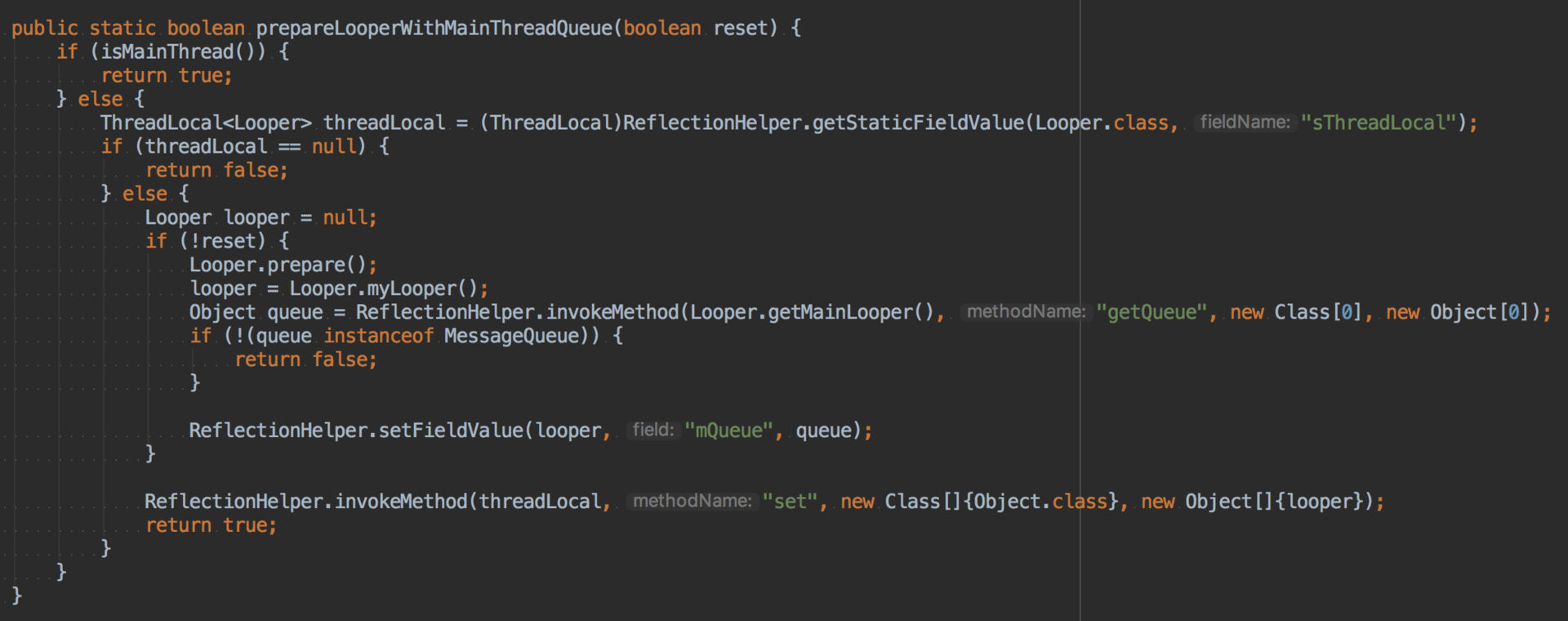This screenshot has height=621, width=1568.
Task: Click the threadLocal == null condition
Action: tap(251, 147)
